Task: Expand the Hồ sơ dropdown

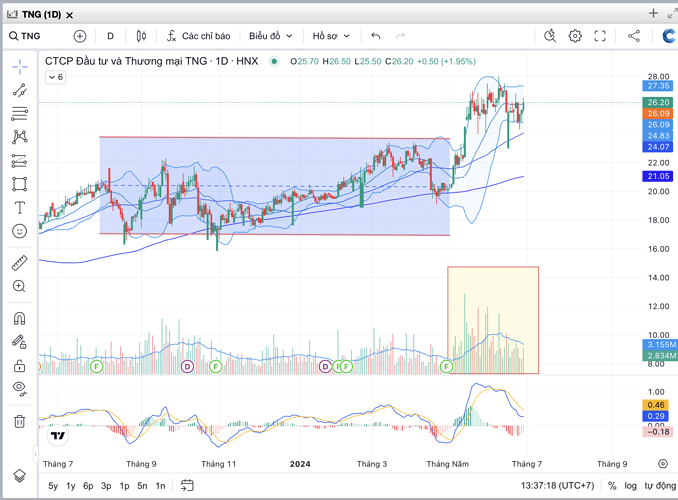Action: pos(331,36)
